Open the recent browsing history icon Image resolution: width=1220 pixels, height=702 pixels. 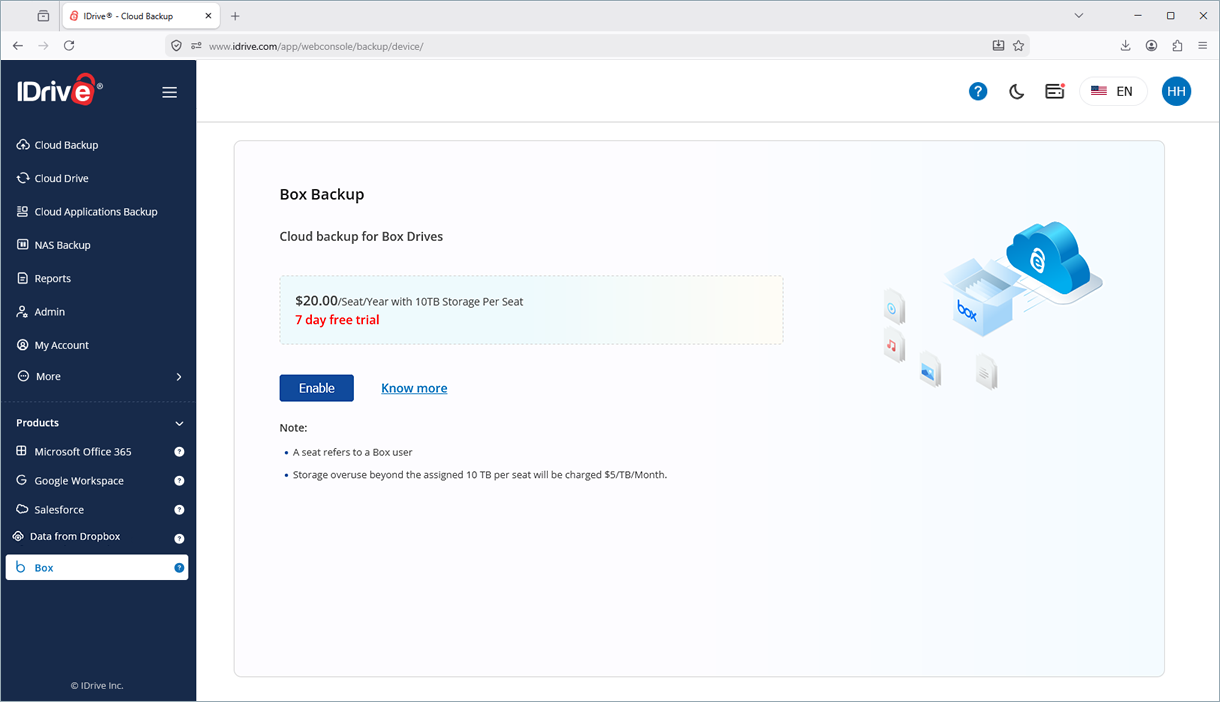pos(43,16)
